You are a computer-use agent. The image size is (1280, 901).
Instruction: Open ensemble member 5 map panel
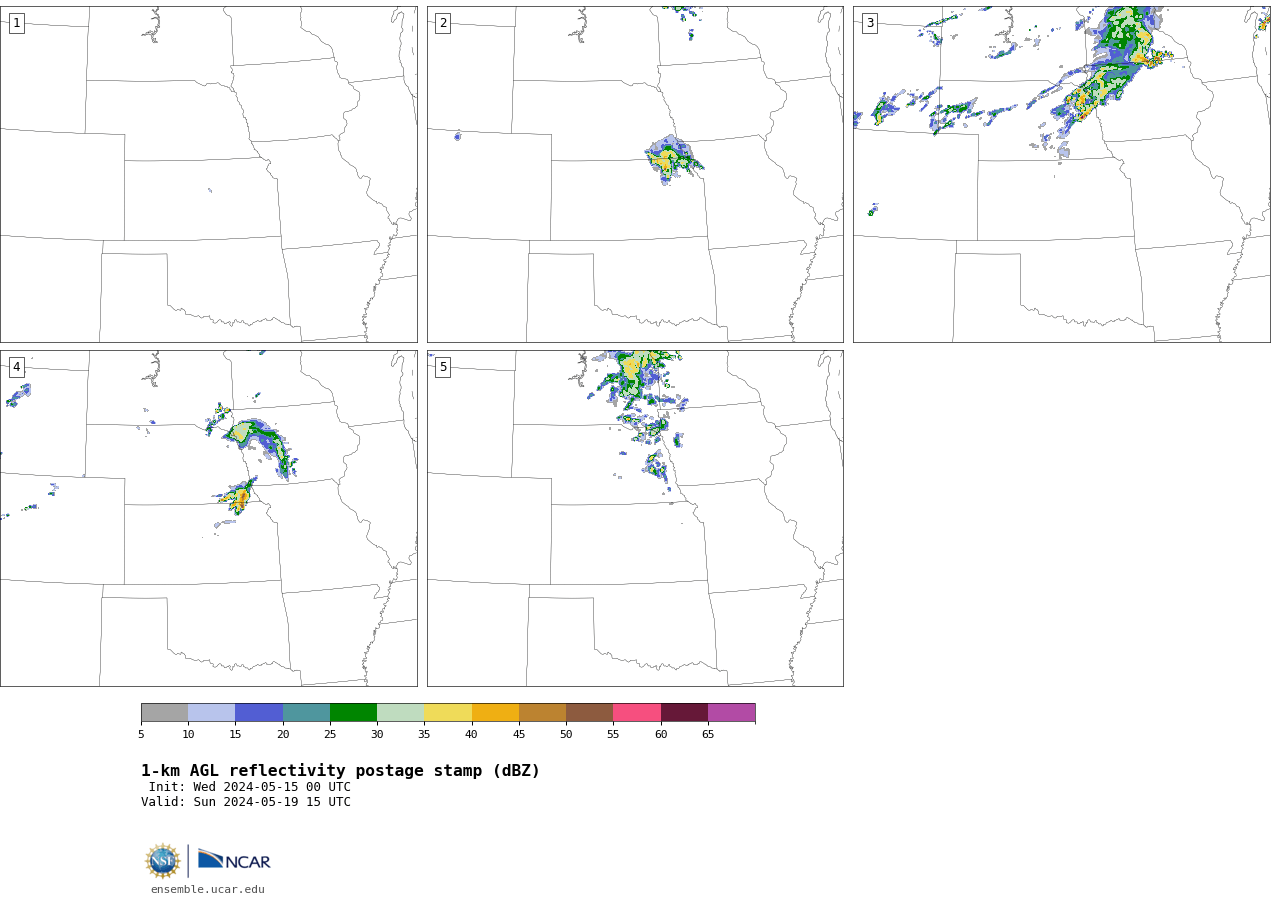[635, 518]
